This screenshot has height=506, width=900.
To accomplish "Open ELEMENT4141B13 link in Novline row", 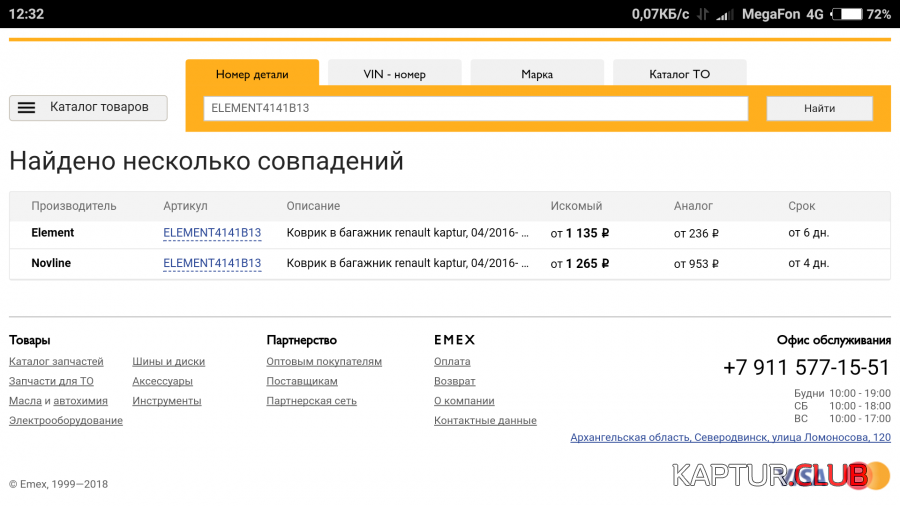I will click(x=212, y=263).
